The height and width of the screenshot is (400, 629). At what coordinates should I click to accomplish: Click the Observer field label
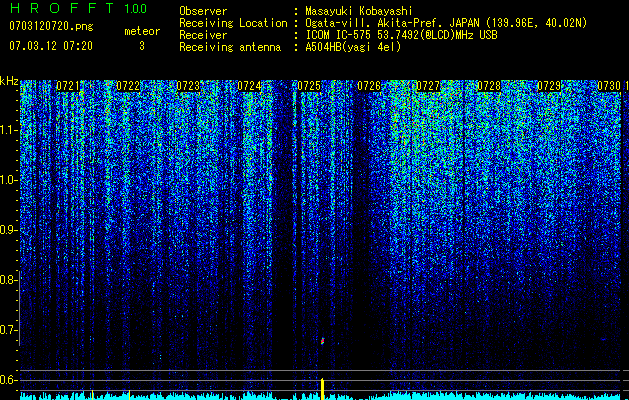point(203,11)
